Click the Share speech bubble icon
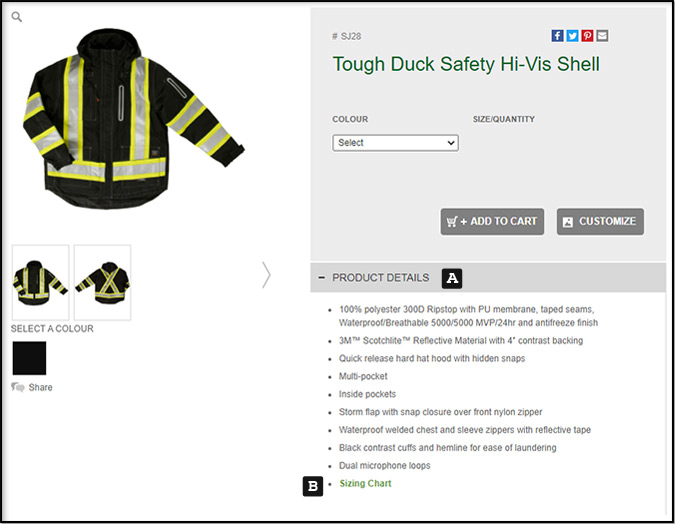 click(18, 387)
